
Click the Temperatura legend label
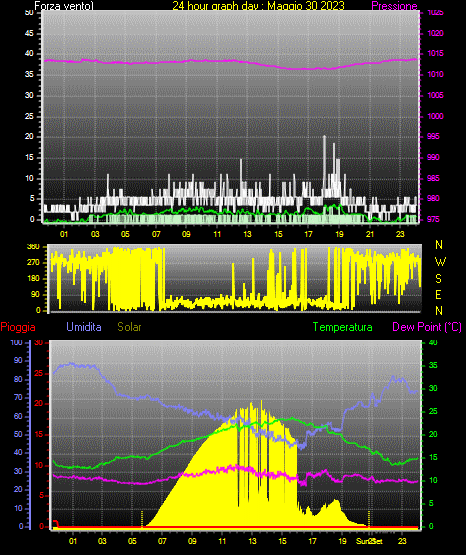[343, 327]
